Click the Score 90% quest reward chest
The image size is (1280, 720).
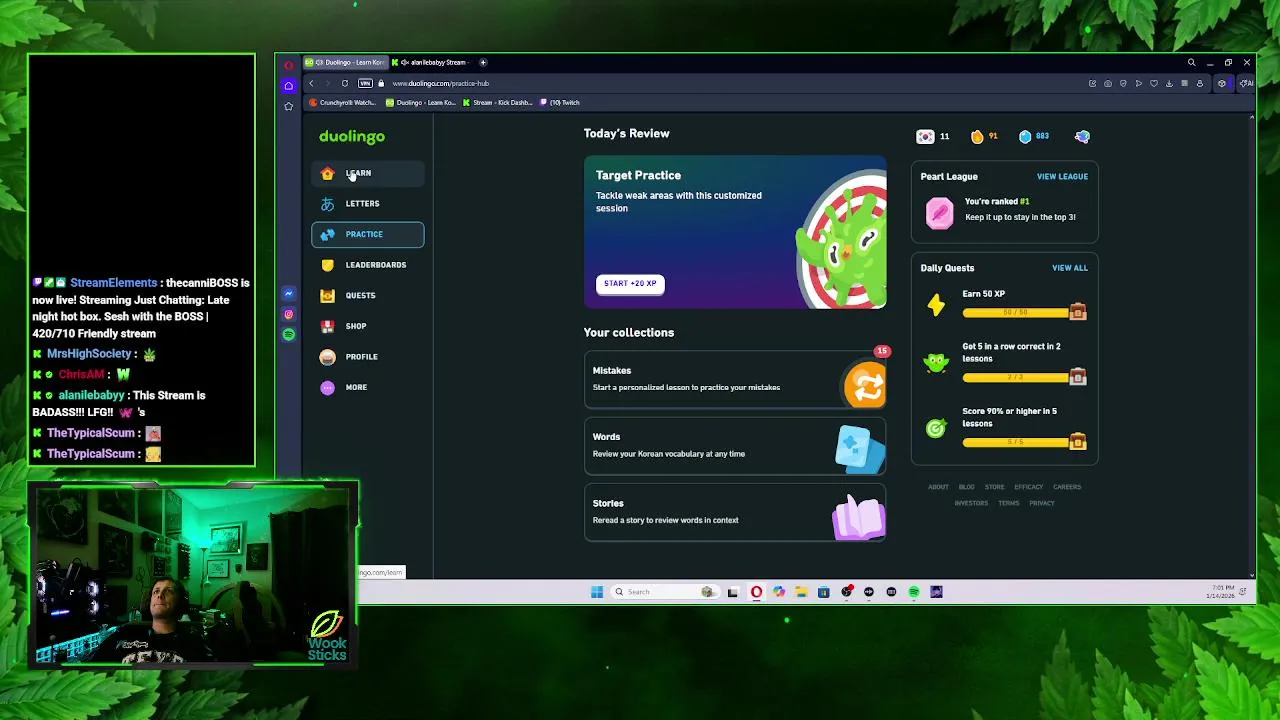(1077, 441)
